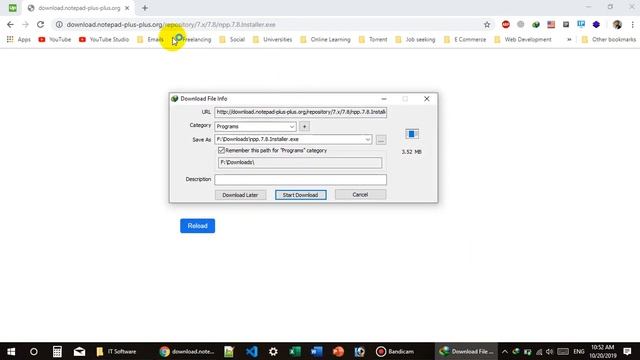The image size is (640, 360).
Task: Open Other bookmarks folder
Action: 609,40
